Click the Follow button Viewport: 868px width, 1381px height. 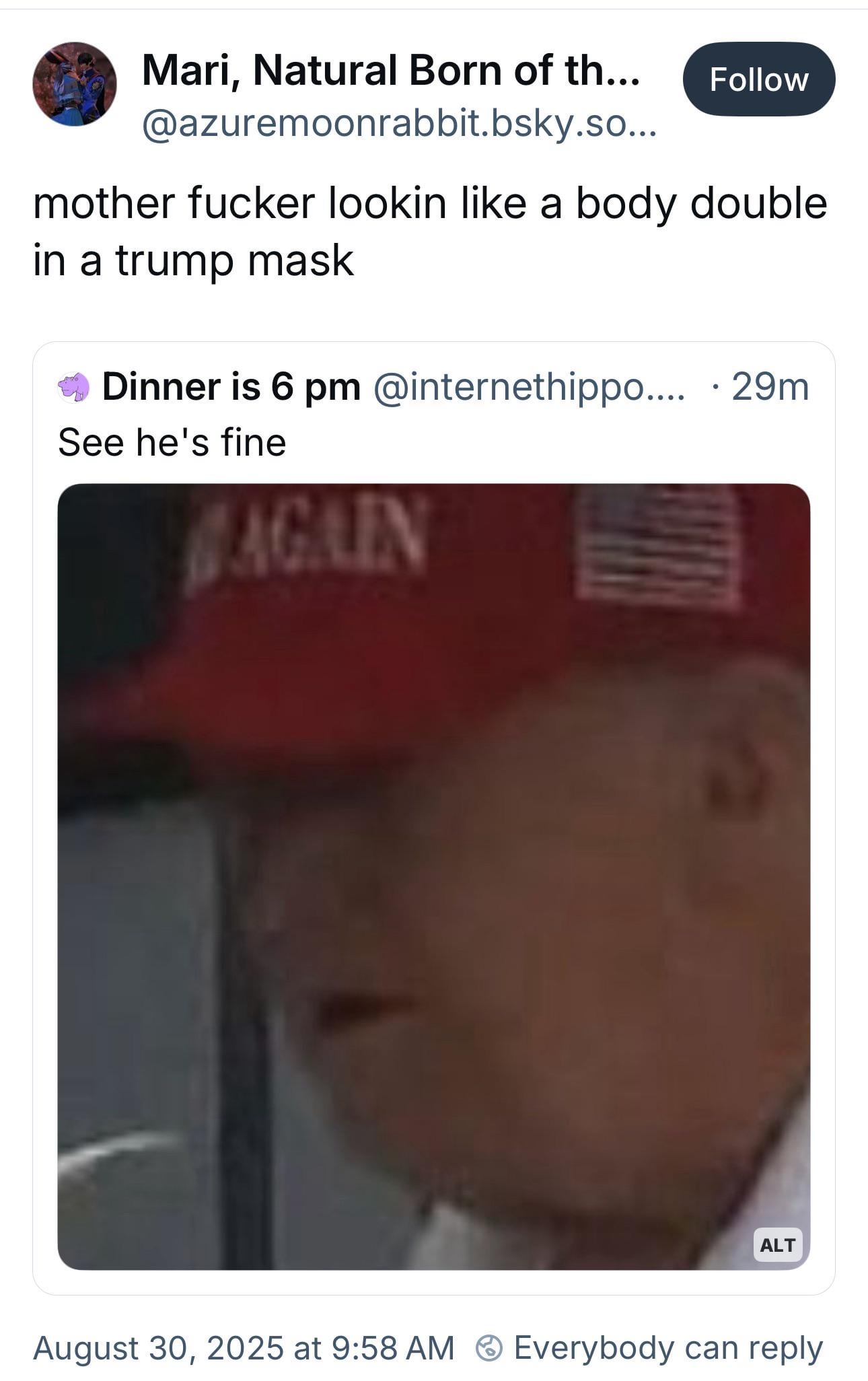pos(759,79)
